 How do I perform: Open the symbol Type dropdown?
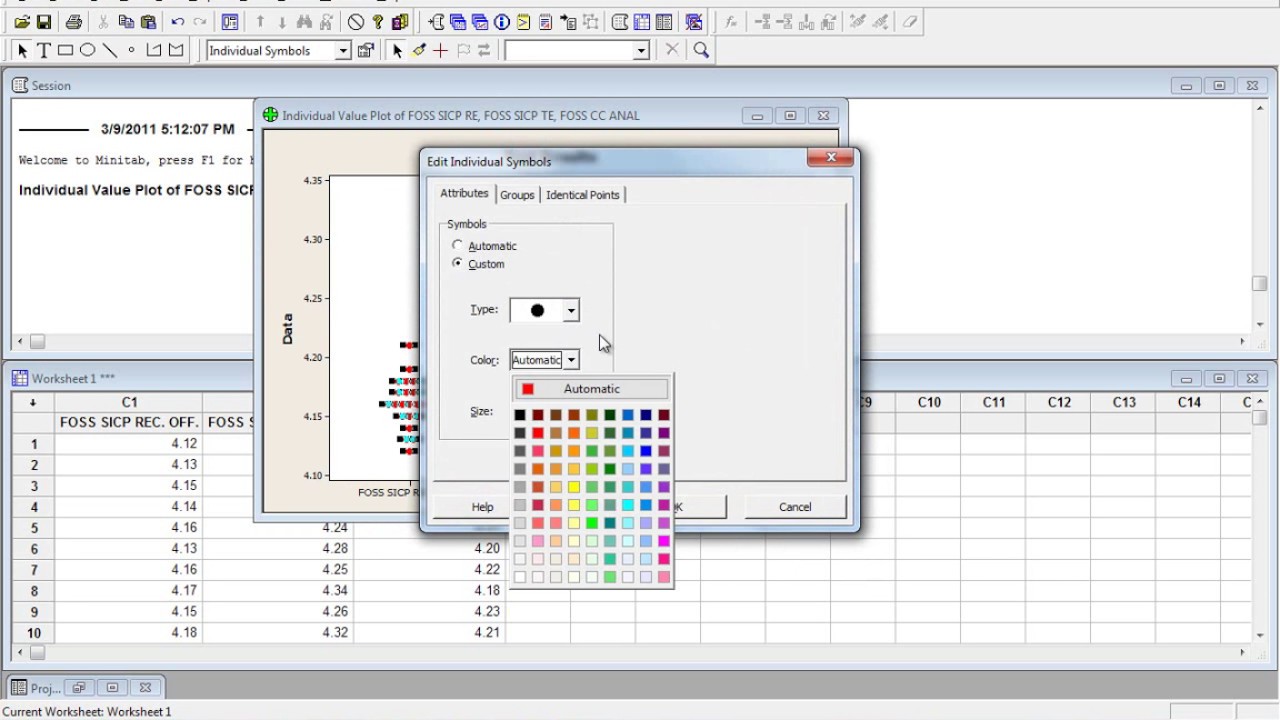[x=571, y=310]
